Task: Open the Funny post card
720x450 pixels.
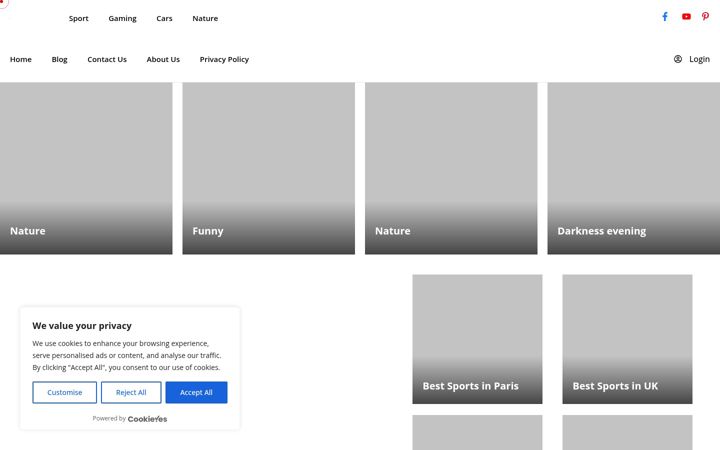Action: pos(269,169)
